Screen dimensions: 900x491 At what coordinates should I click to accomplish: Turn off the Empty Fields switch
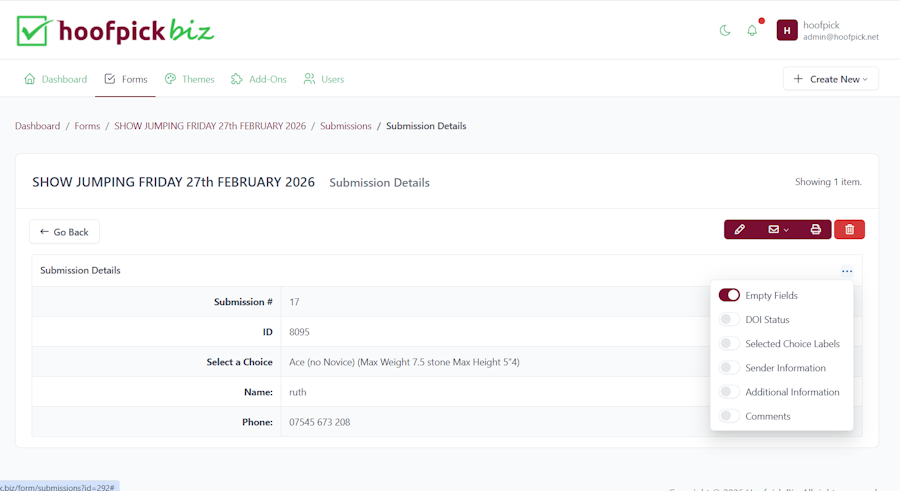tap(729, 295)
